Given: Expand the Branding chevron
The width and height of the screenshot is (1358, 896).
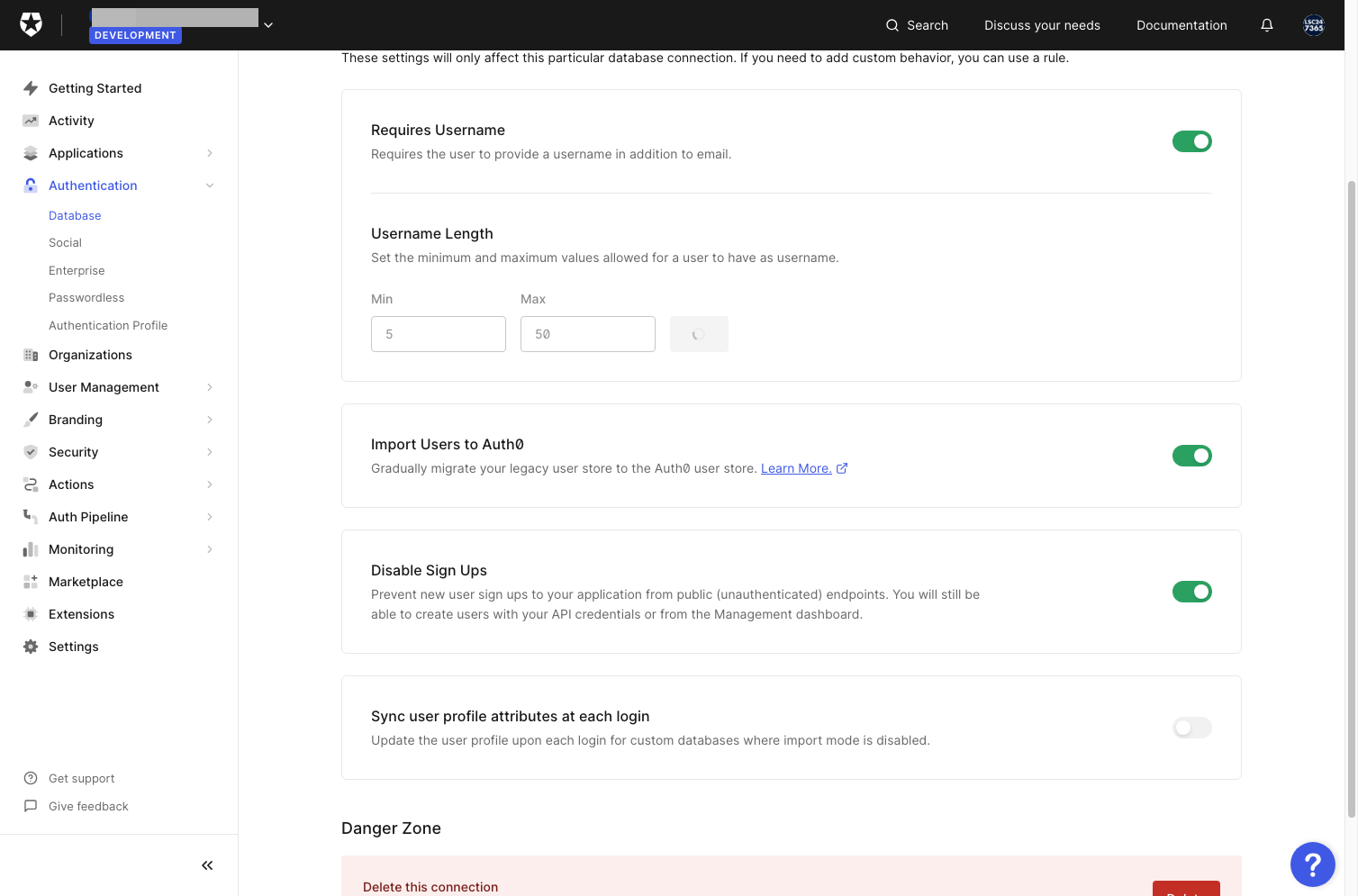Looking at the screenshot, I should click(x=210, y=420).
